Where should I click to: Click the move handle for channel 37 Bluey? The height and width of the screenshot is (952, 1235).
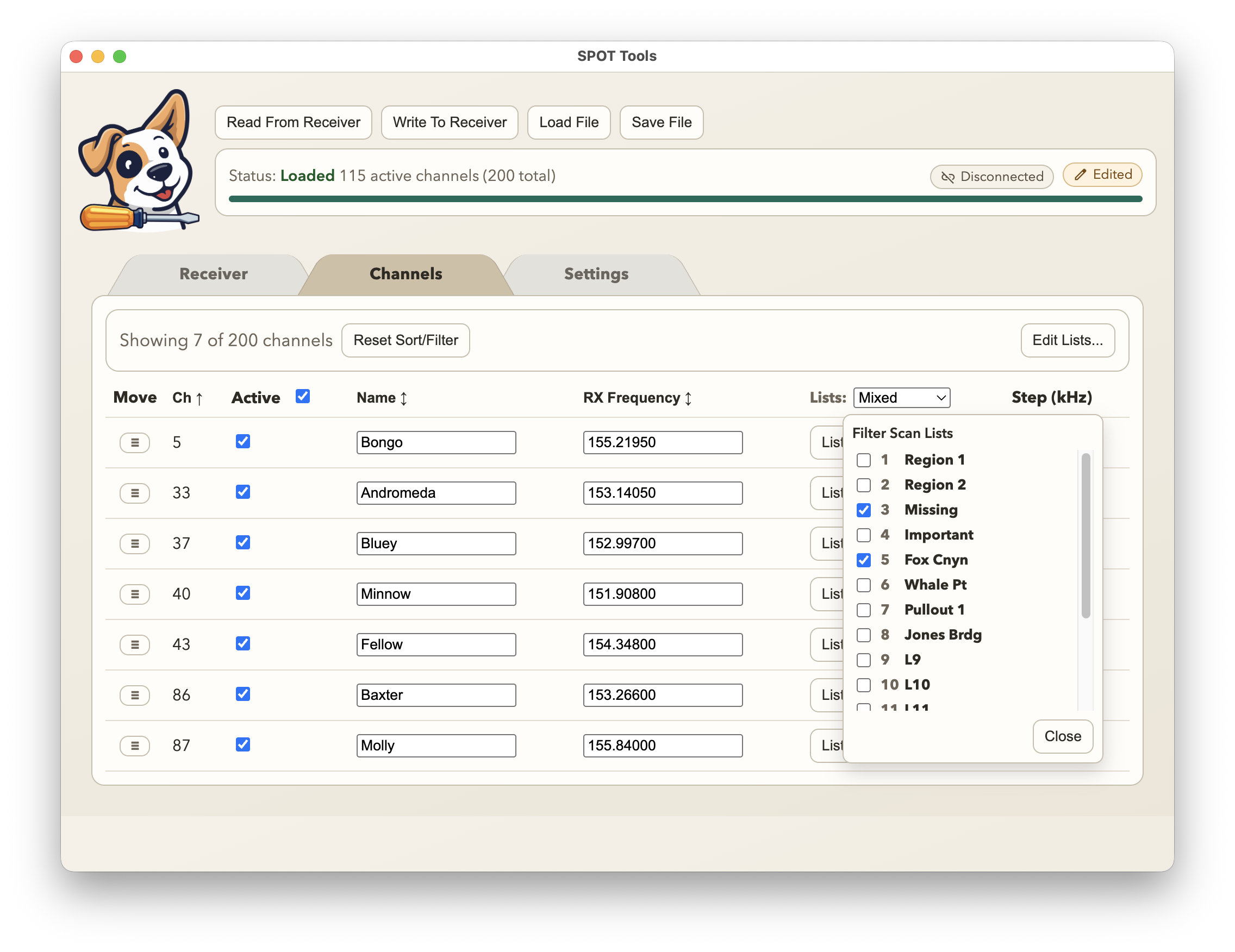135,543
